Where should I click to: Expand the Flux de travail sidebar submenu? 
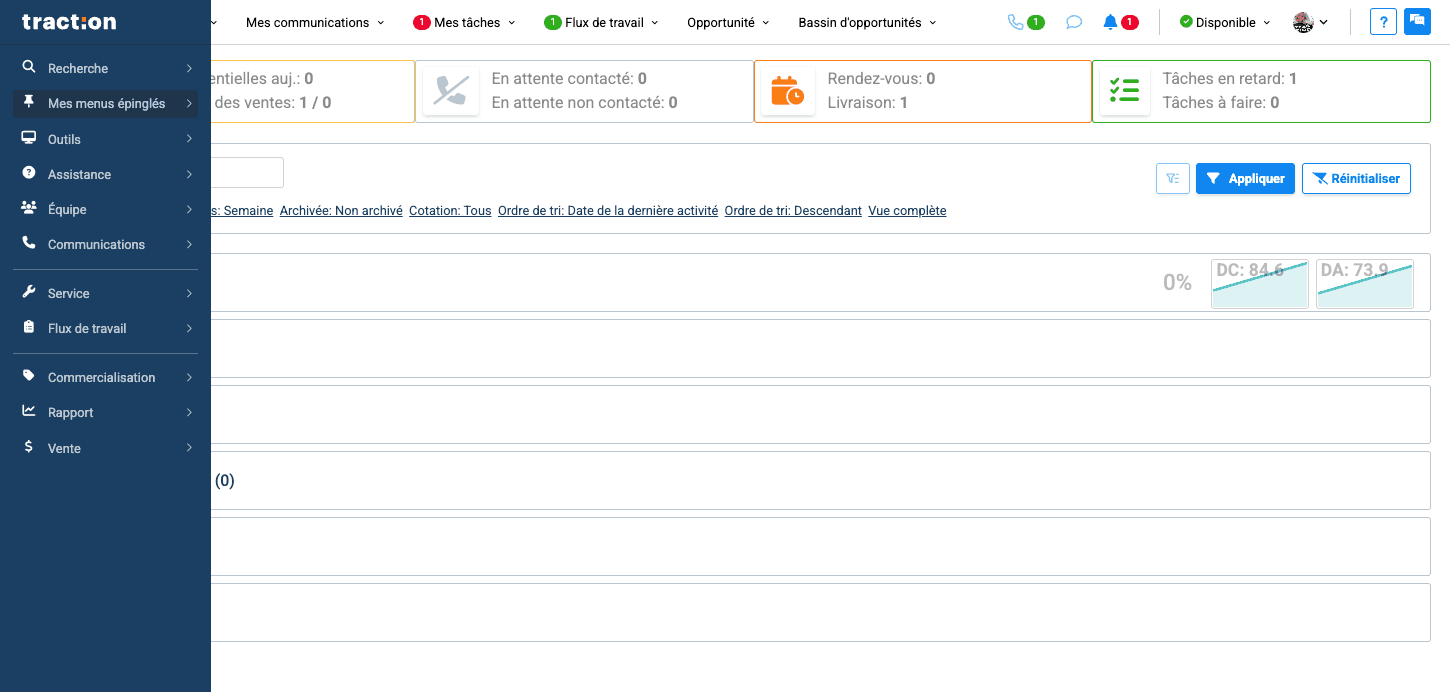105,328
